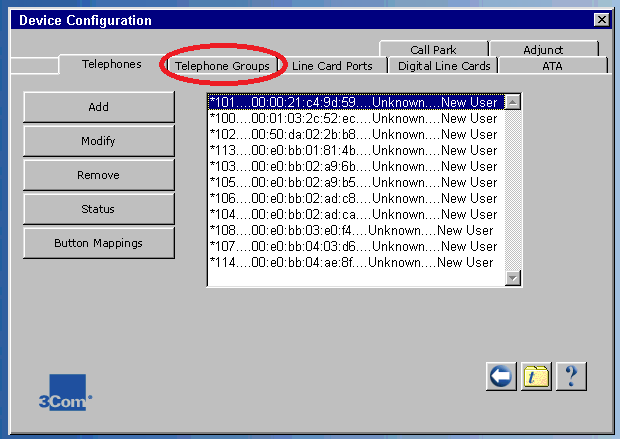Click the question mark help icon
The image size is (620, 439).
click(571, 376)
